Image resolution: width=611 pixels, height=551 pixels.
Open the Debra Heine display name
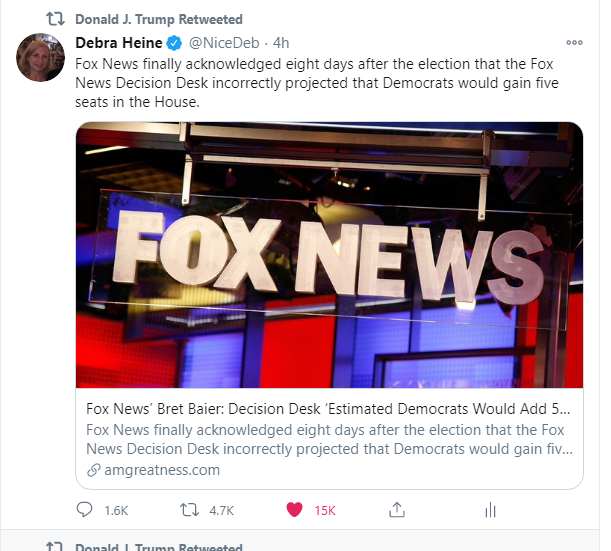118,42
